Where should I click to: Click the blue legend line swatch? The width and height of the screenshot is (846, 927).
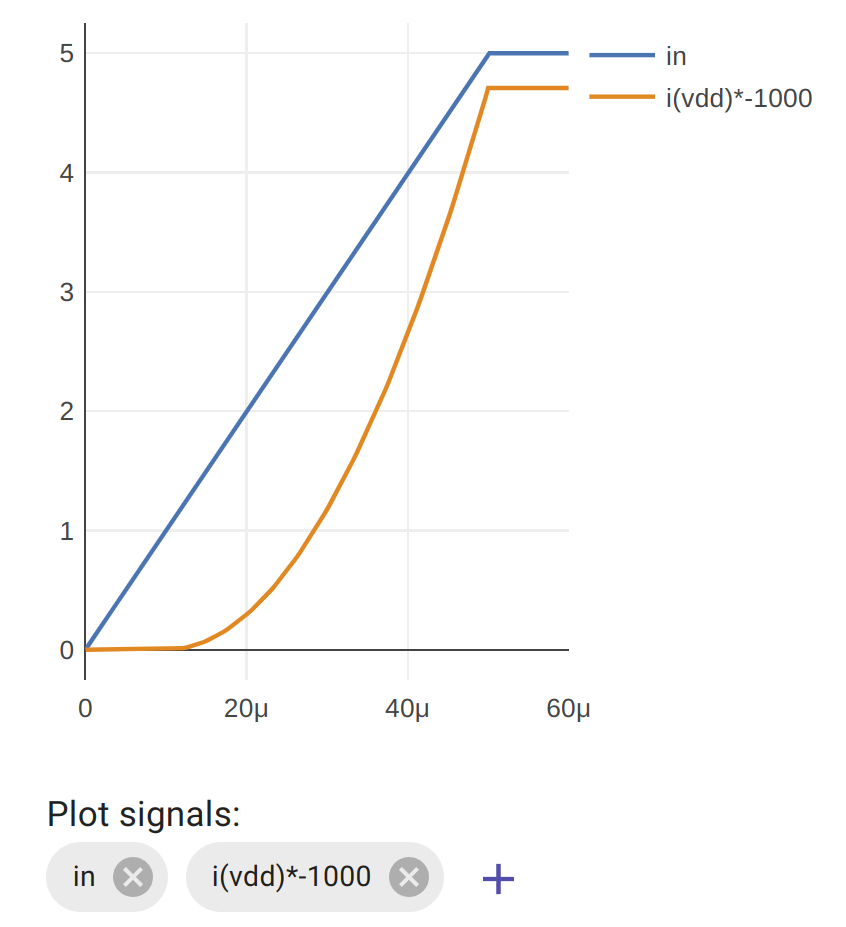[622, 55]
